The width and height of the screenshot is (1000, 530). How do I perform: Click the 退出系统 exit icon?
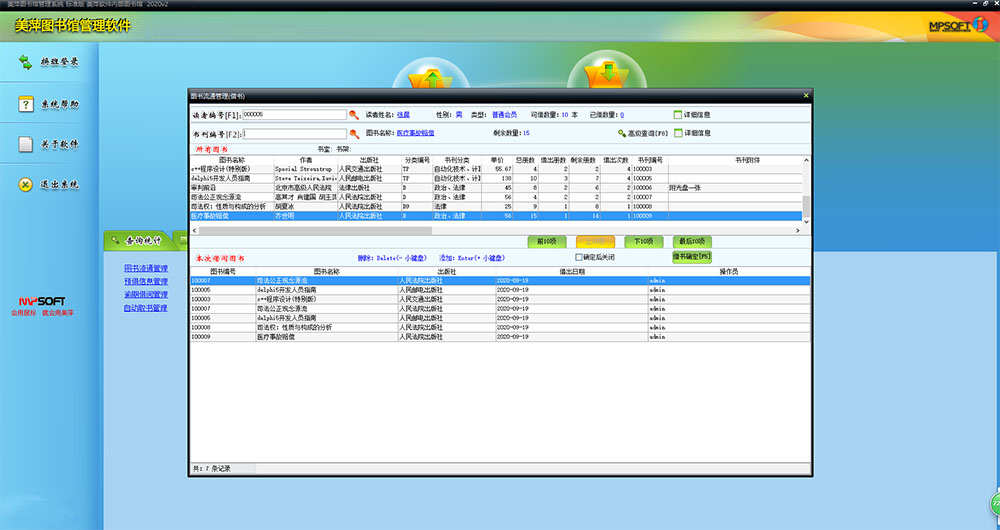(x=25, y=184)
